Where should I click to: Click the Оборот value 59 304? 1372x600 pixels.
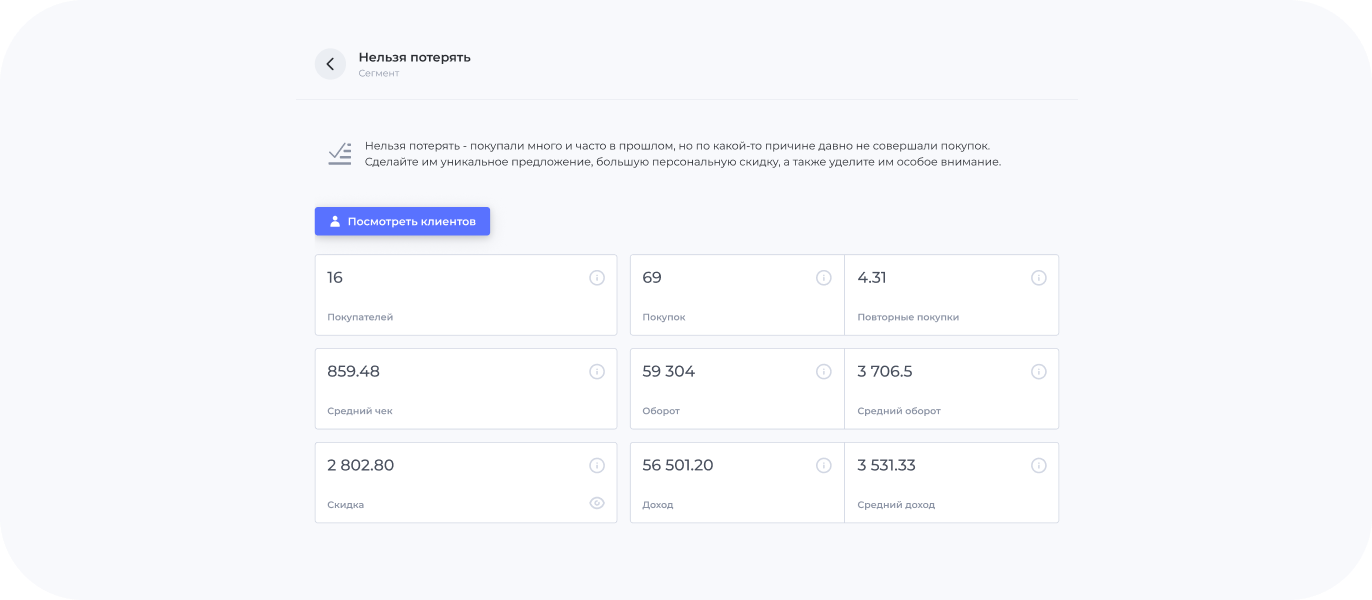tap(668, 372)
